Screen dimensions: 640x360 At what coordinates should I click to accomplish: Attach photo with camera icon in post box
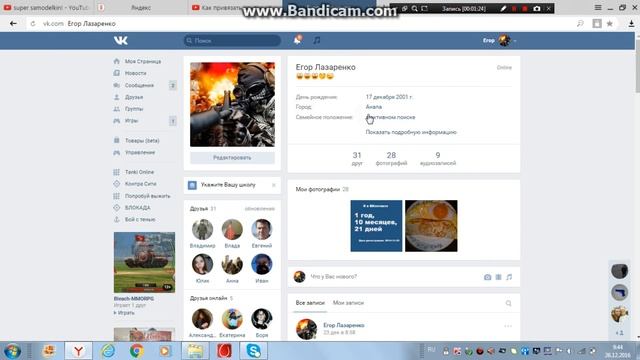click(487, 277)
